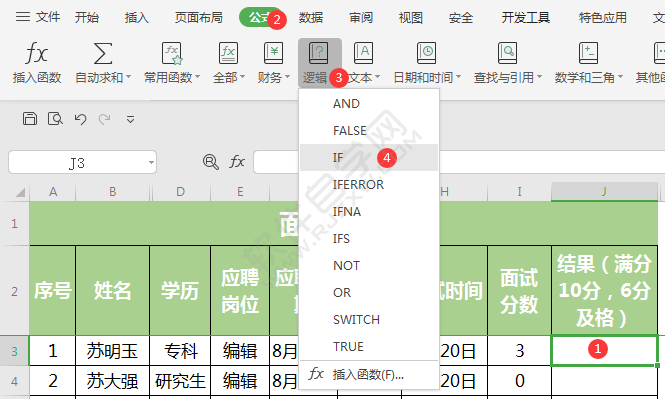Select AND from the logical functions list
This screenshot has width=665, height=399.
pos(369,103)
